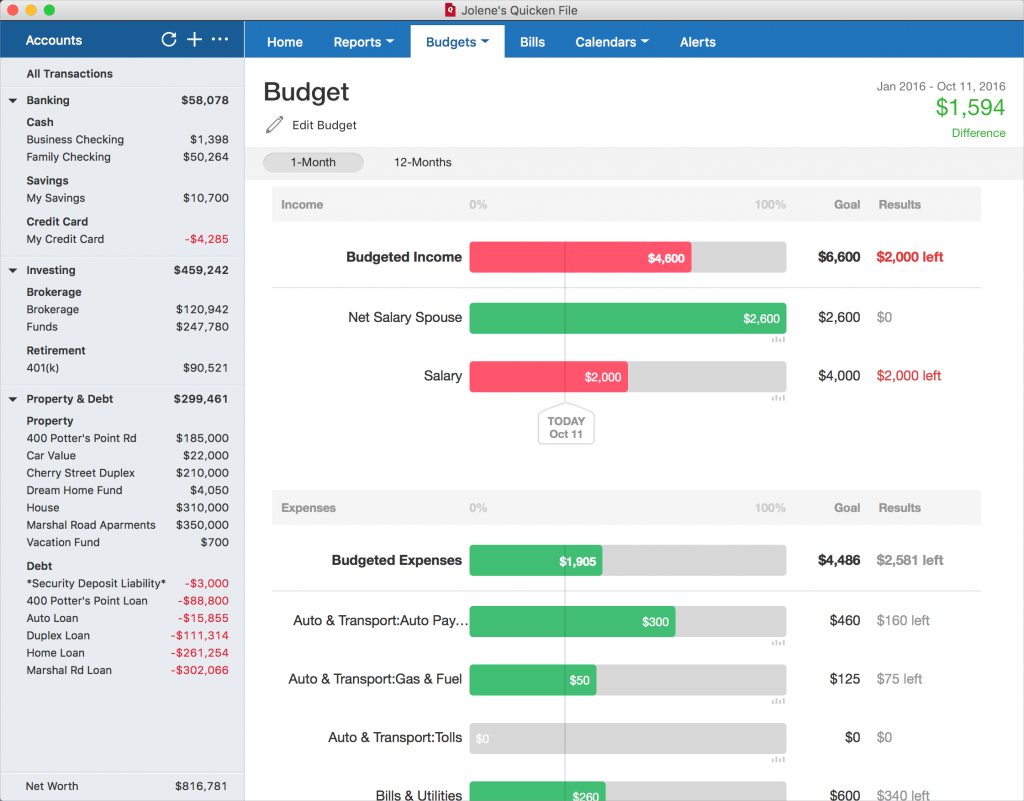
Task: Click the small chart icon under Salary bar
Action: (778, 398)
